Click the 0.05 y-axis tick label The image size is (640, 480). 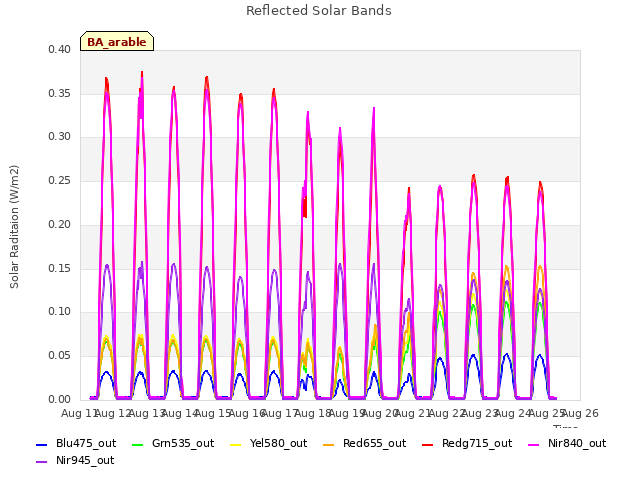coord(60,356)
